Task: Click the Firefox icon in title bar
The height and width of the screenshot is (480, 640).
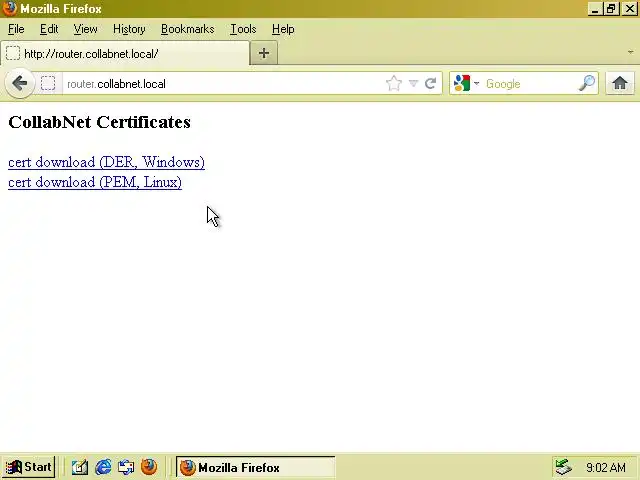Action: point(9,9)
